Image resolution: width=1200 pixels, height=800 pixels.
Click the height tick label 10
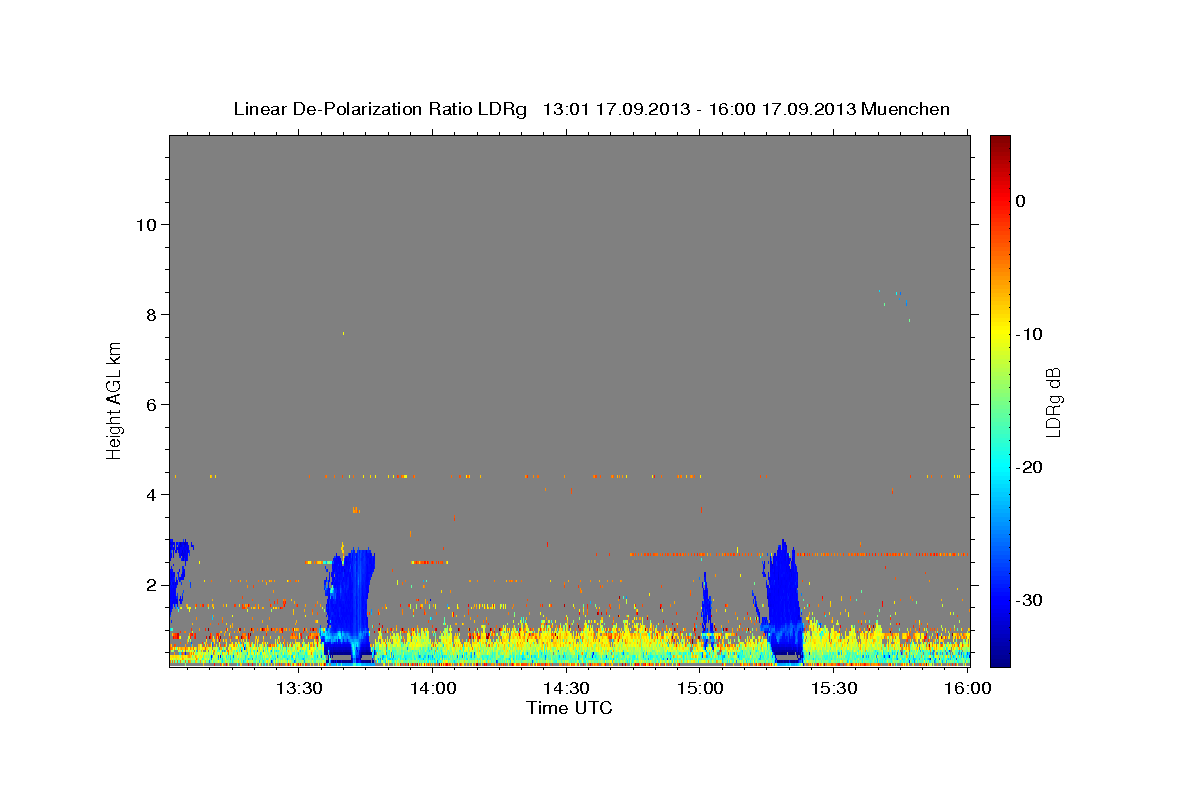pos(145,224)
